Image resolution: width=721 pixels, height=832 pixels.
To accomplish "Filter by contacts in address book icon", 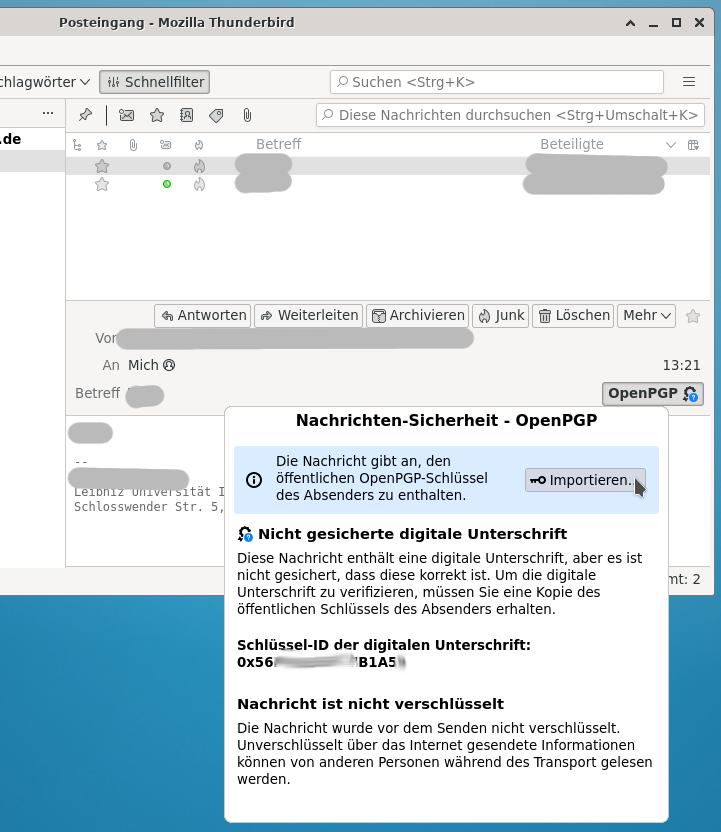I will (186, 115).
